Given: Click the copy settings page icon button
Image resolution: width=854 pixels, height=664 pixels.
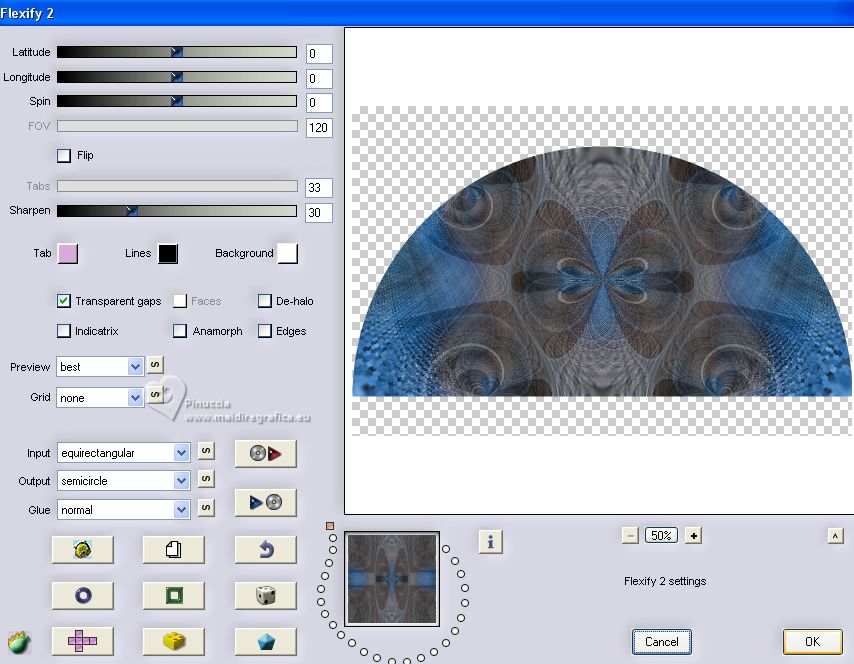Looking at the screenshot, I should 174,550.
